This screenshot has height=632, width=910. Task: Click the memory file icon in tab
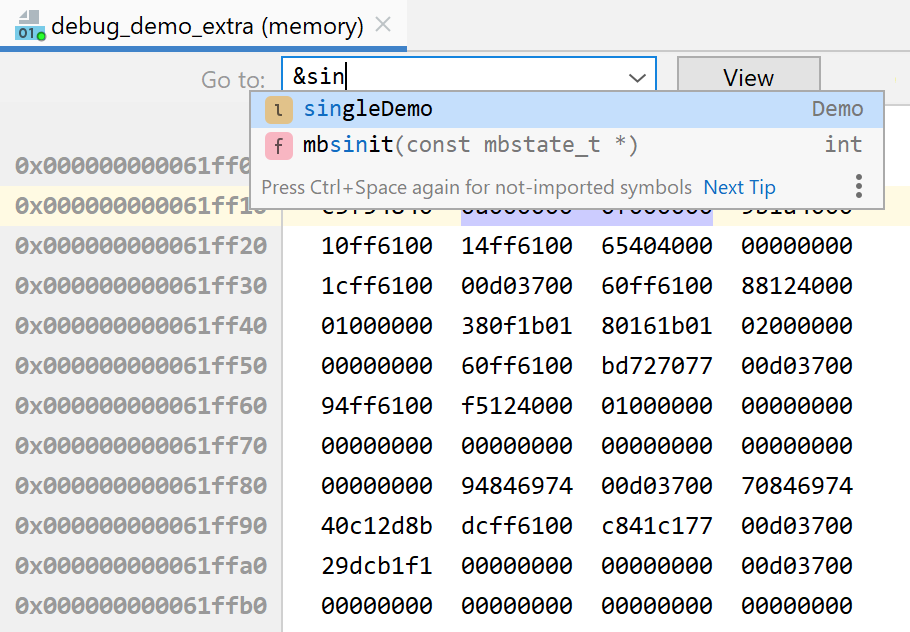pos(29,26)
